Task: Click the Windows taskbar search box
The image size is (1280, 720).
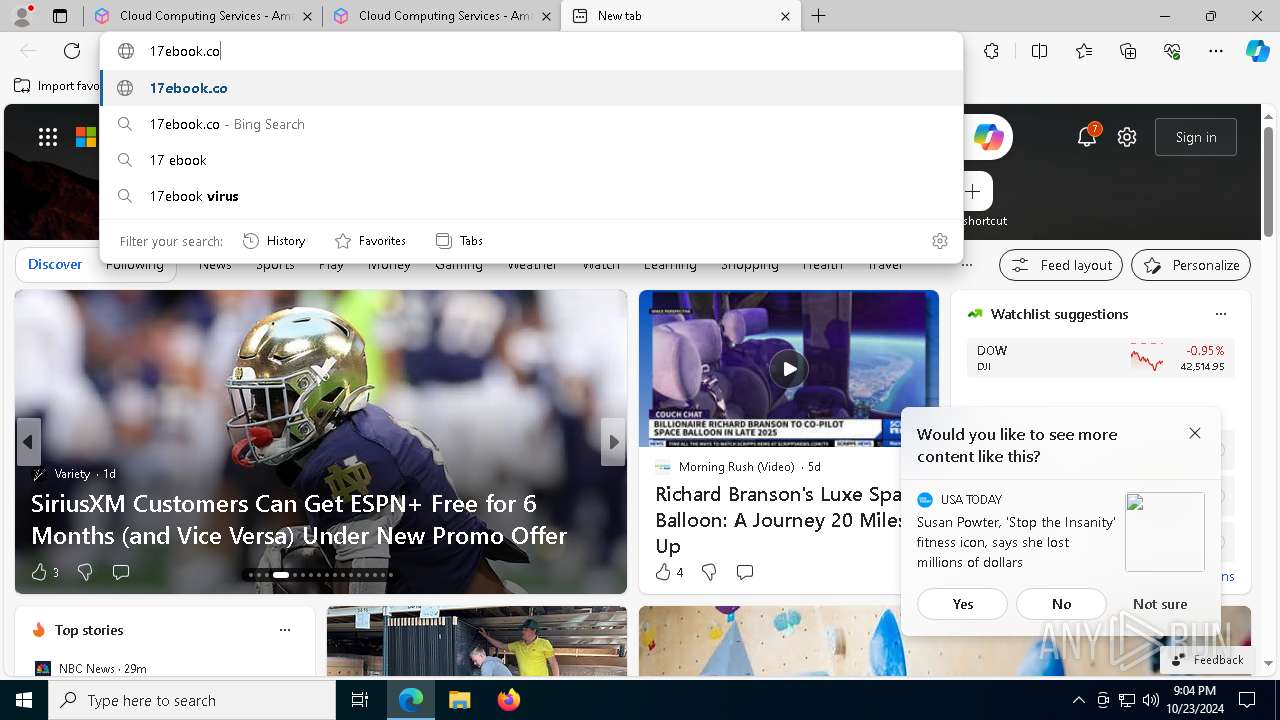Action: [192, 700]
